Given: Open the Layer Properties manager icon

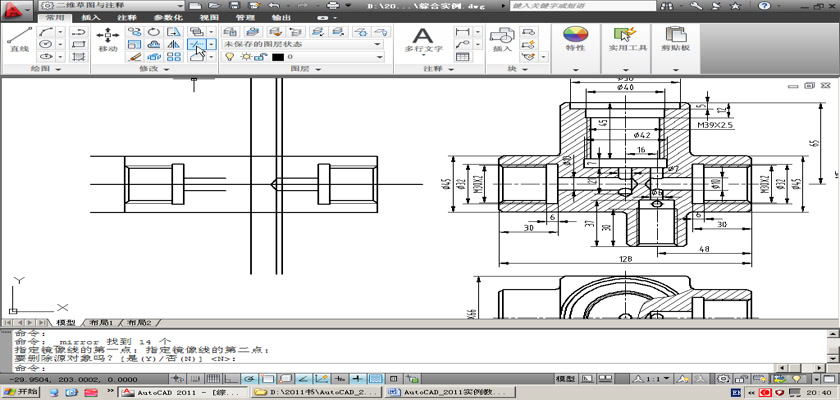Looking at the screenshot, I should [x=230, y=32].
